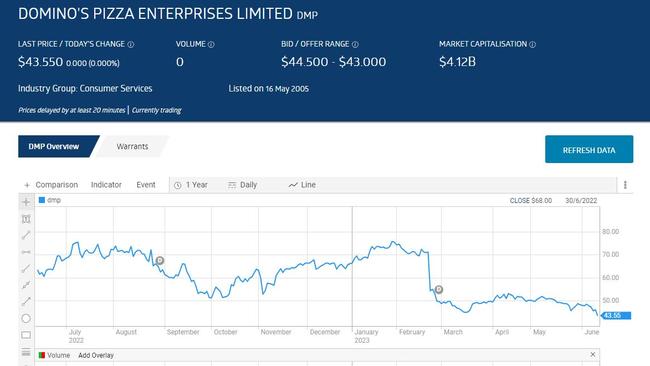Close the Volume overlay panel
650x366 pixels.
[593, 354]
